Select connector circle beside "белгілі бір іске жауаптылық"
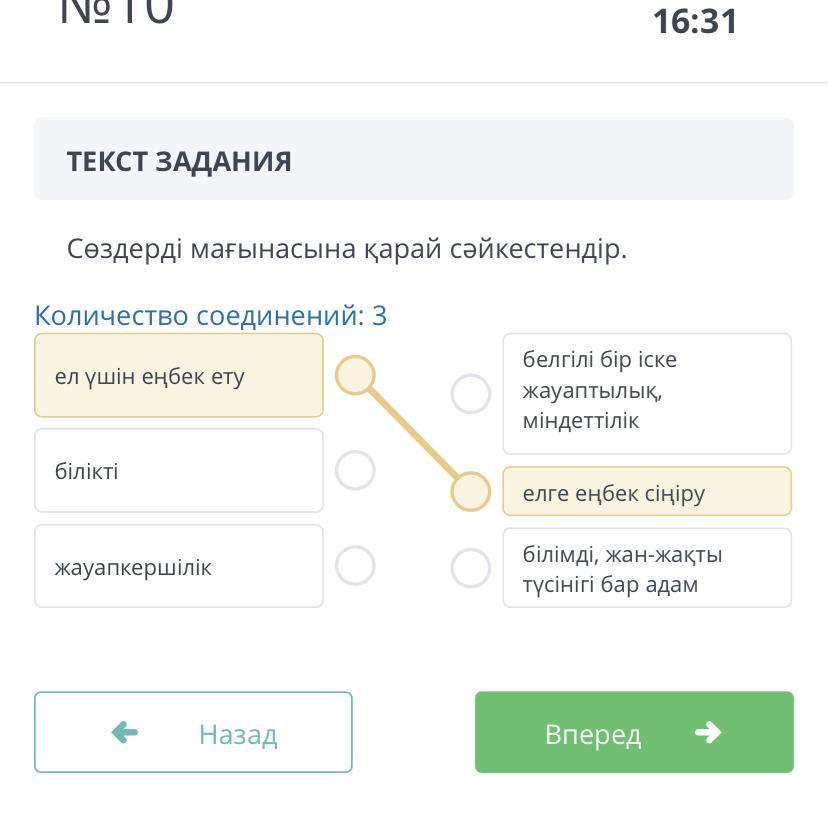This screenshot has height=828, width=828. [x=471, y=394]
